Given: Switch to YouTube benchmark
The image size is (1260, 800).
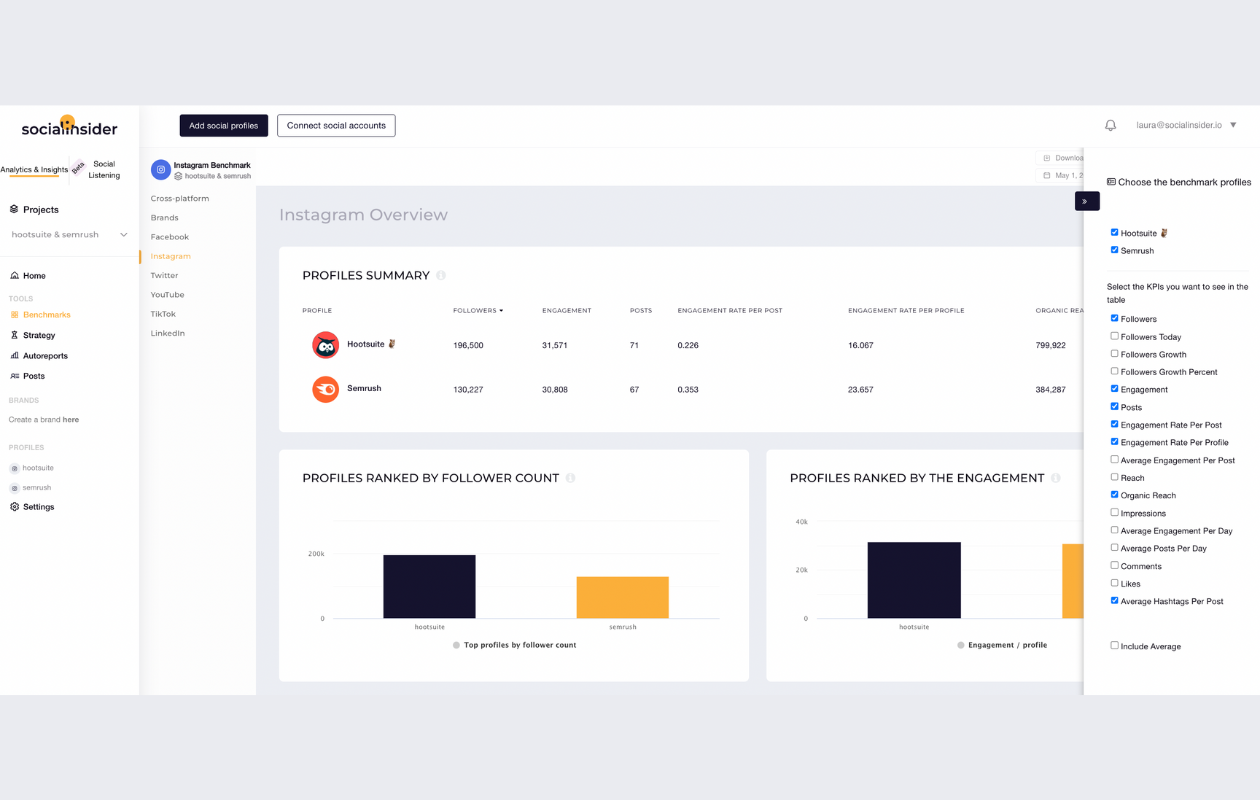Looking at the screenshot, I should pyautogui.click(x=168, y=295).
